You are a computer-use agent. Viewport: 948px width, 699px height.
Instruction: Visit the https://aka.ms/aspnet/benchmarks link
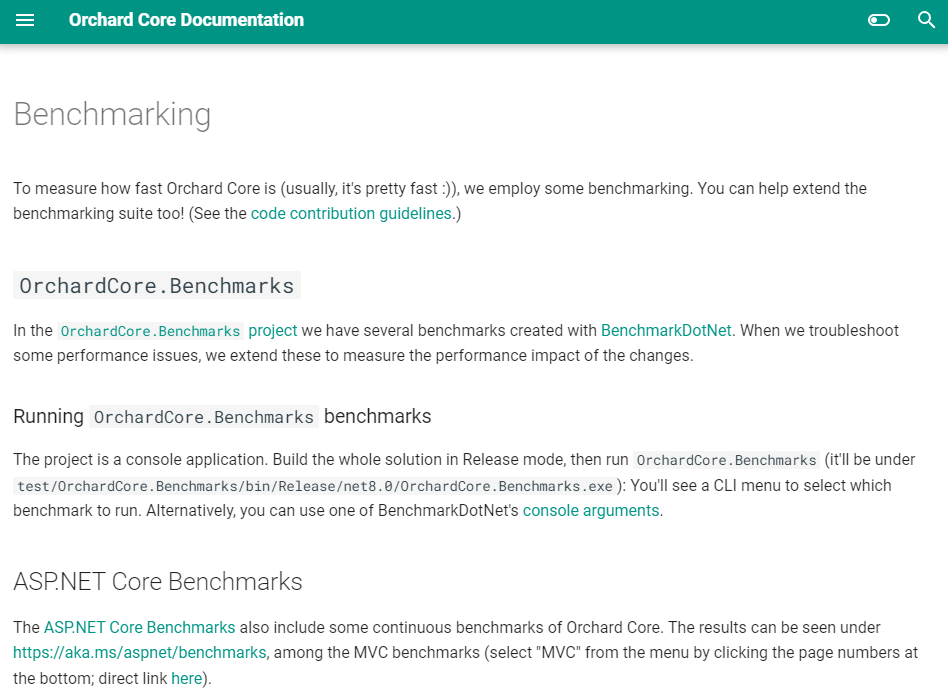[140, 653]
